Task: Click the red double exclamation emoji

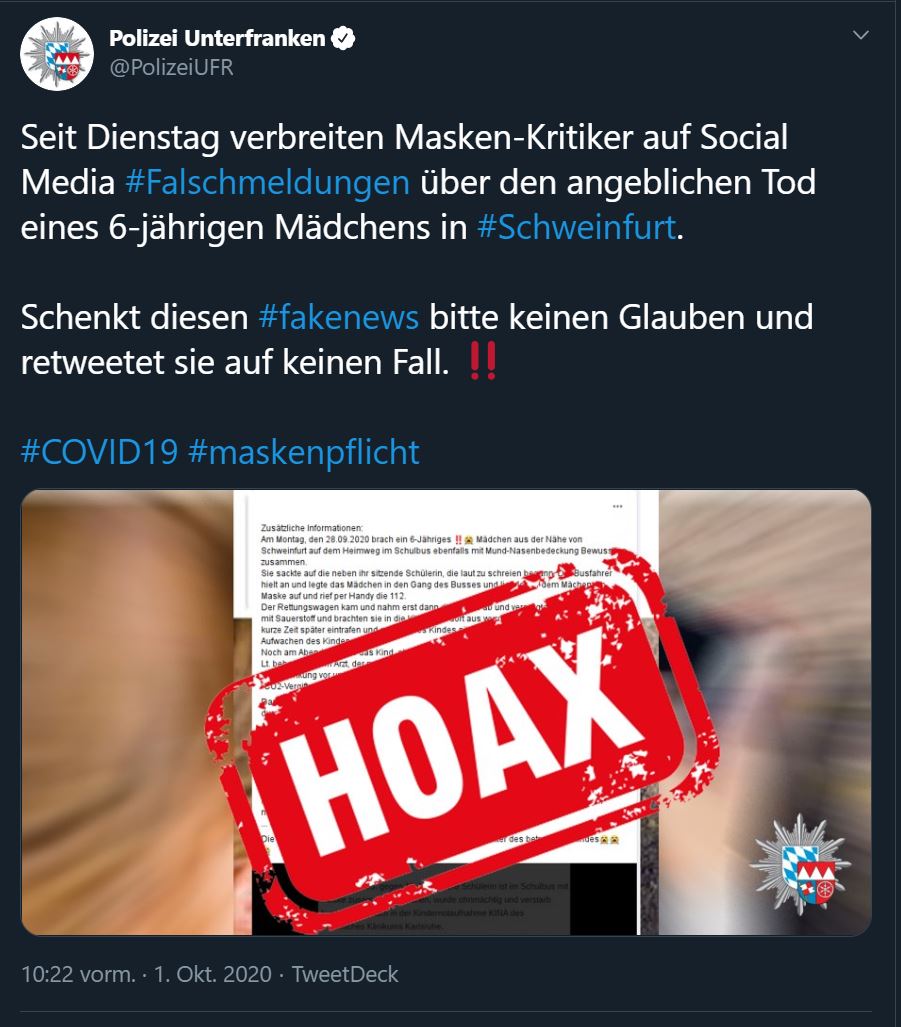Action: (x=483, y=362)
